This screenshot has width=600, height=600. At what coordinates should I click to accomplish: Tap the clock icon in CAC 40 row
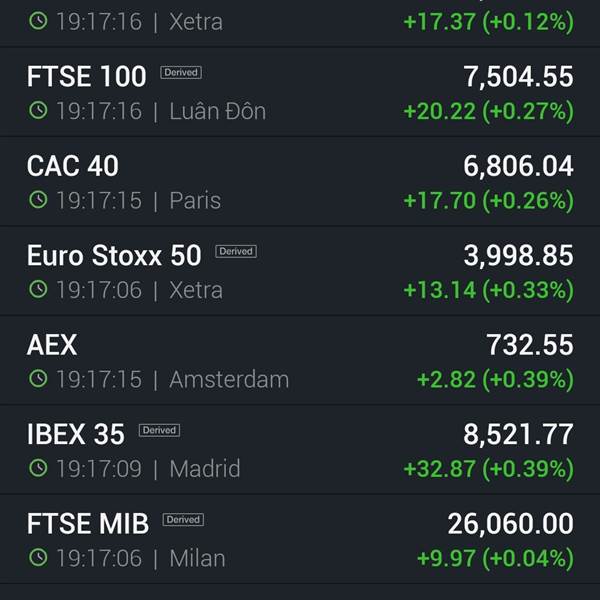38,200
